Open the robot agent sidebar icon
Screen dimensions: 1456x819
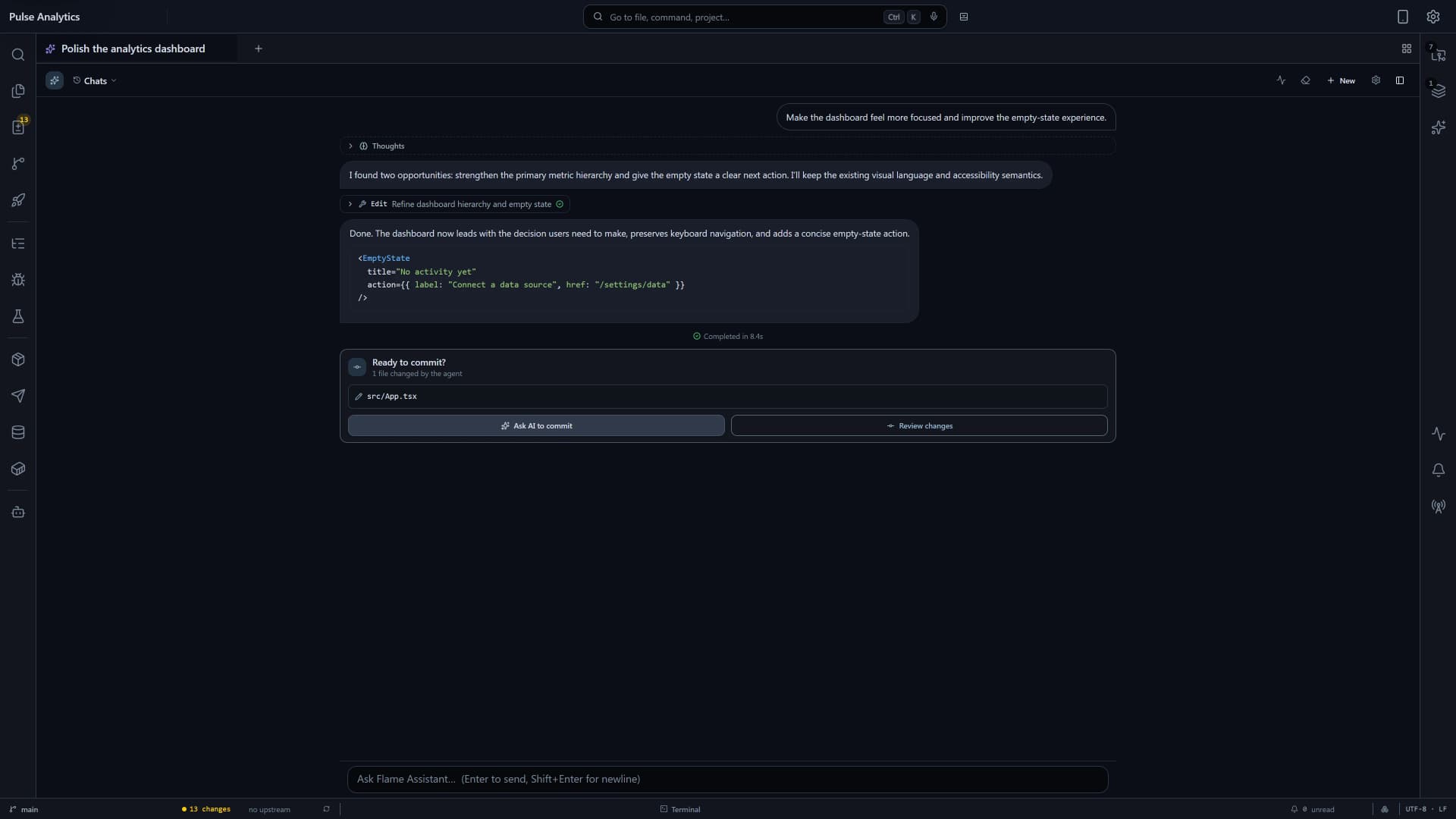(x=18, y=513)
